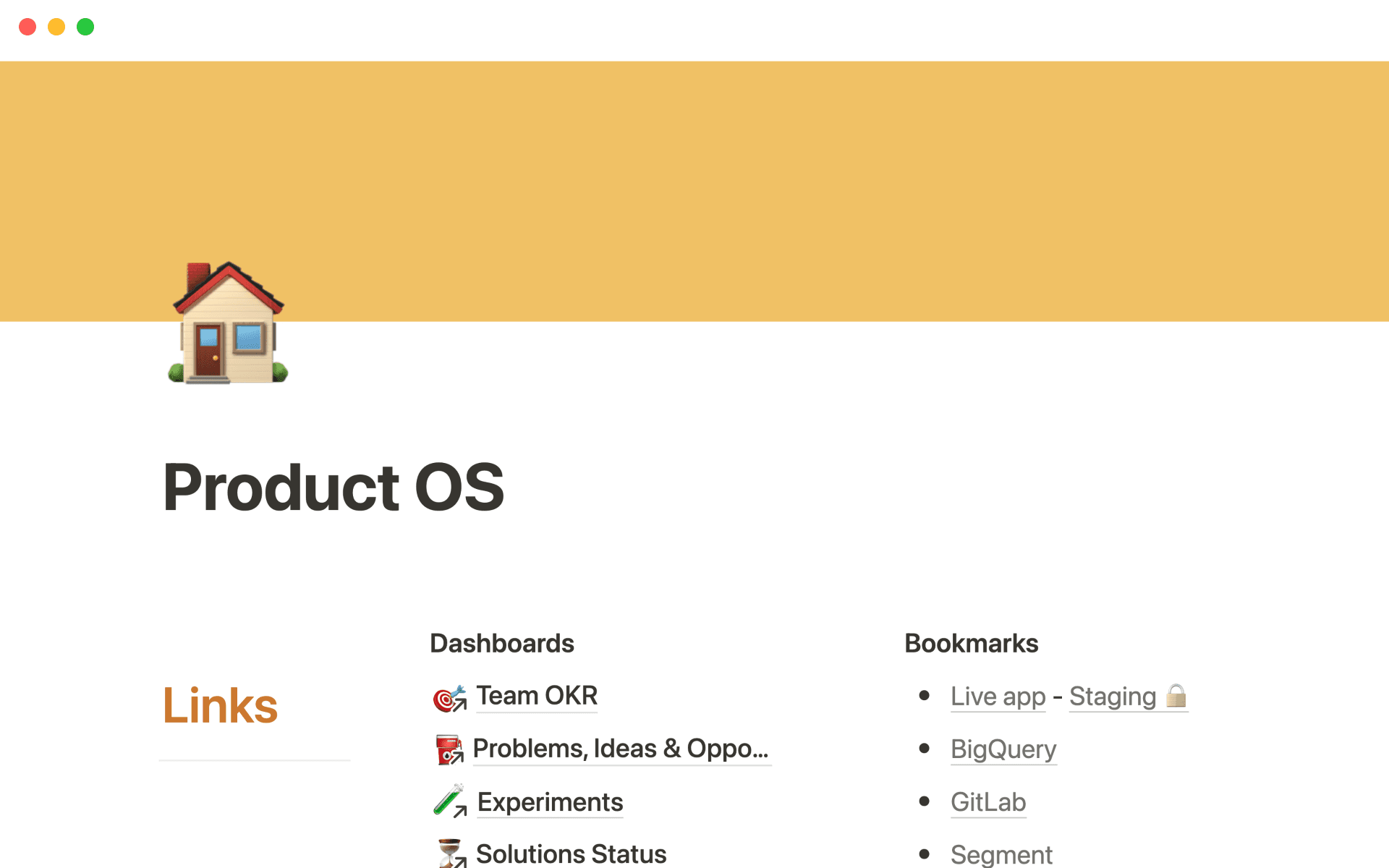Click the bullet point beside Live app

(x=924, y=695)
